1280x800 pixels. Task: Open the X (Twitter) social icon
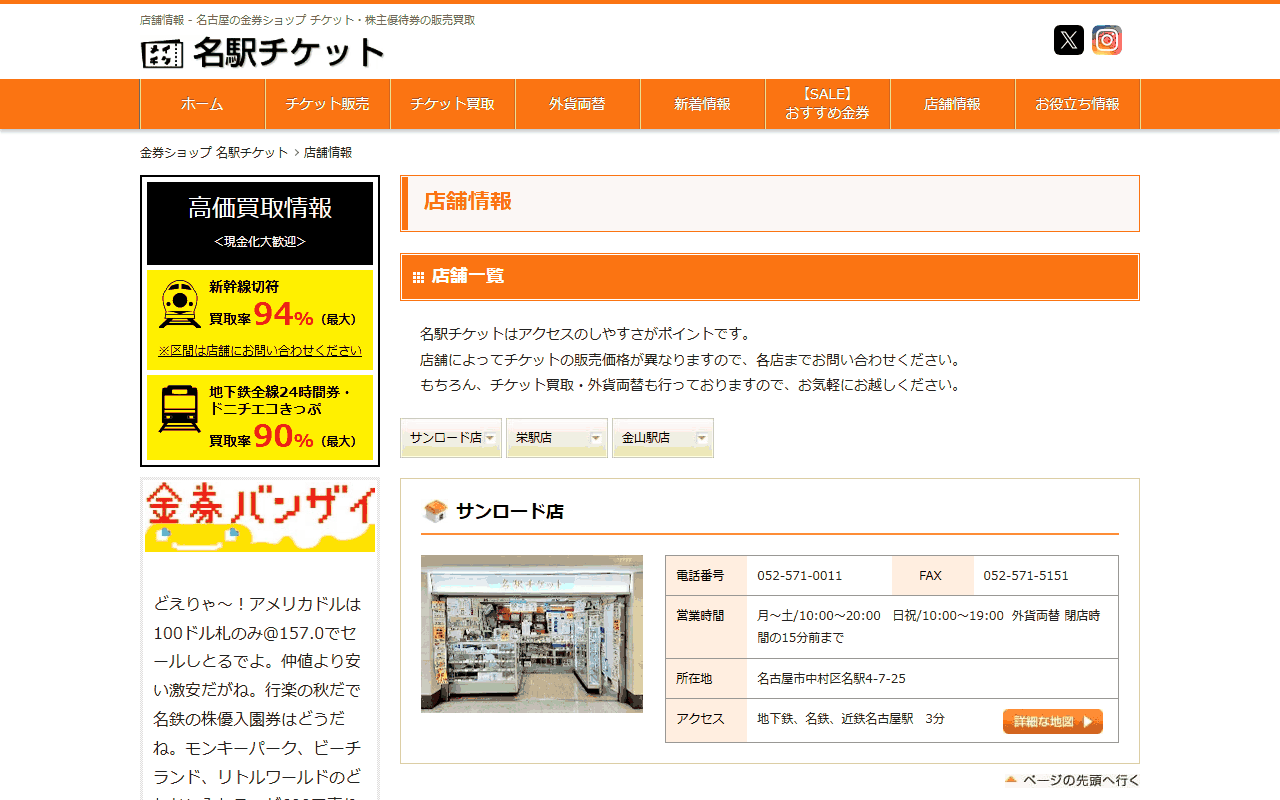(x=1069, y=40)
